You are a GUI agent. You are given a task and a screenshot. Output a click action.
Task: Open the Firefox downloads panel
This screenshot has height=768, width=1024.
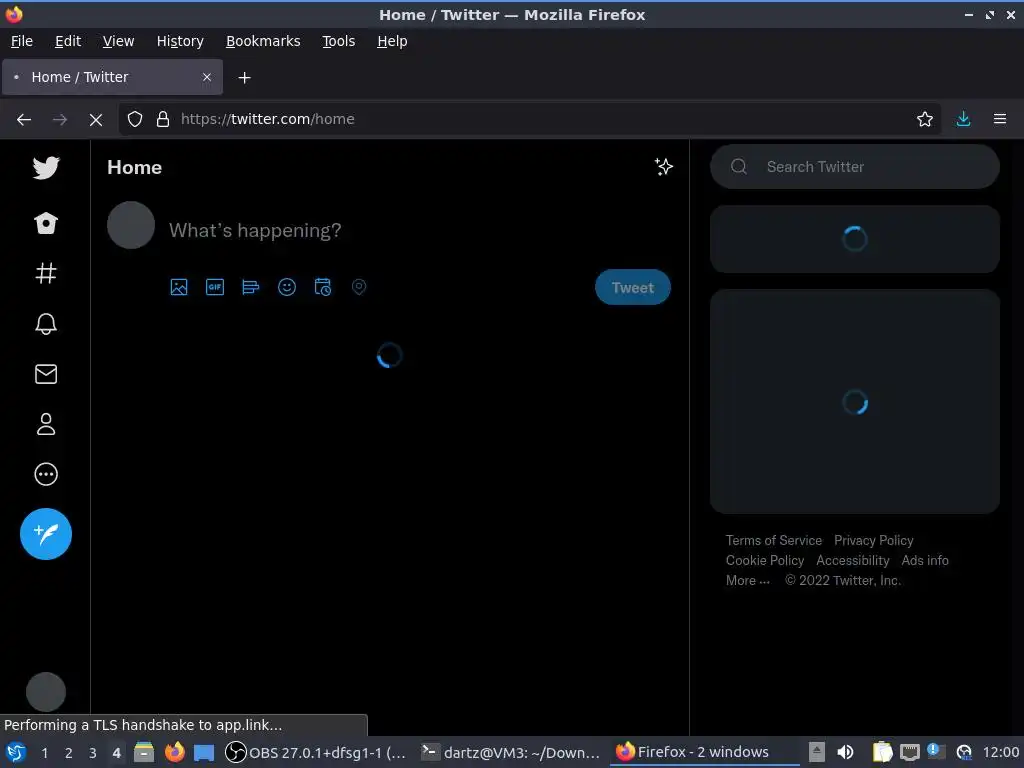963,119
